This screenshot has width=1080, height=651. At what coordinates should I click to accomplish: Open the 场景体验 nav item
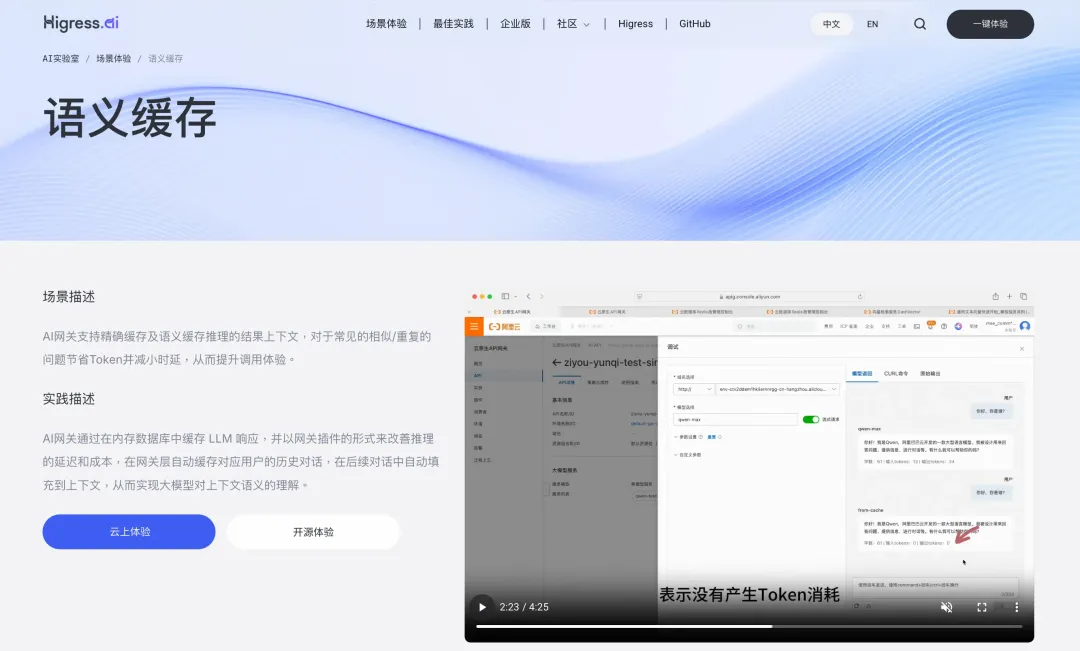pyautogui.click(x=386, y=23)
